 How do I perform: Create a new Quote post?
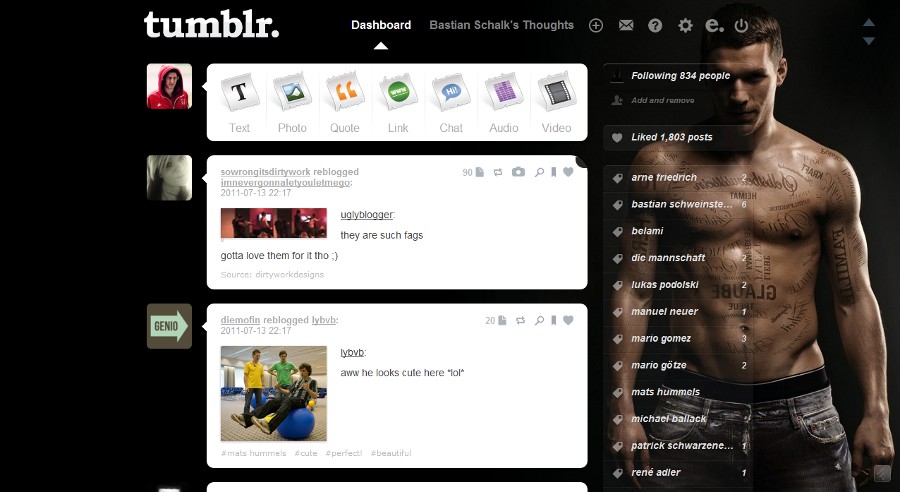coord(345,103)
